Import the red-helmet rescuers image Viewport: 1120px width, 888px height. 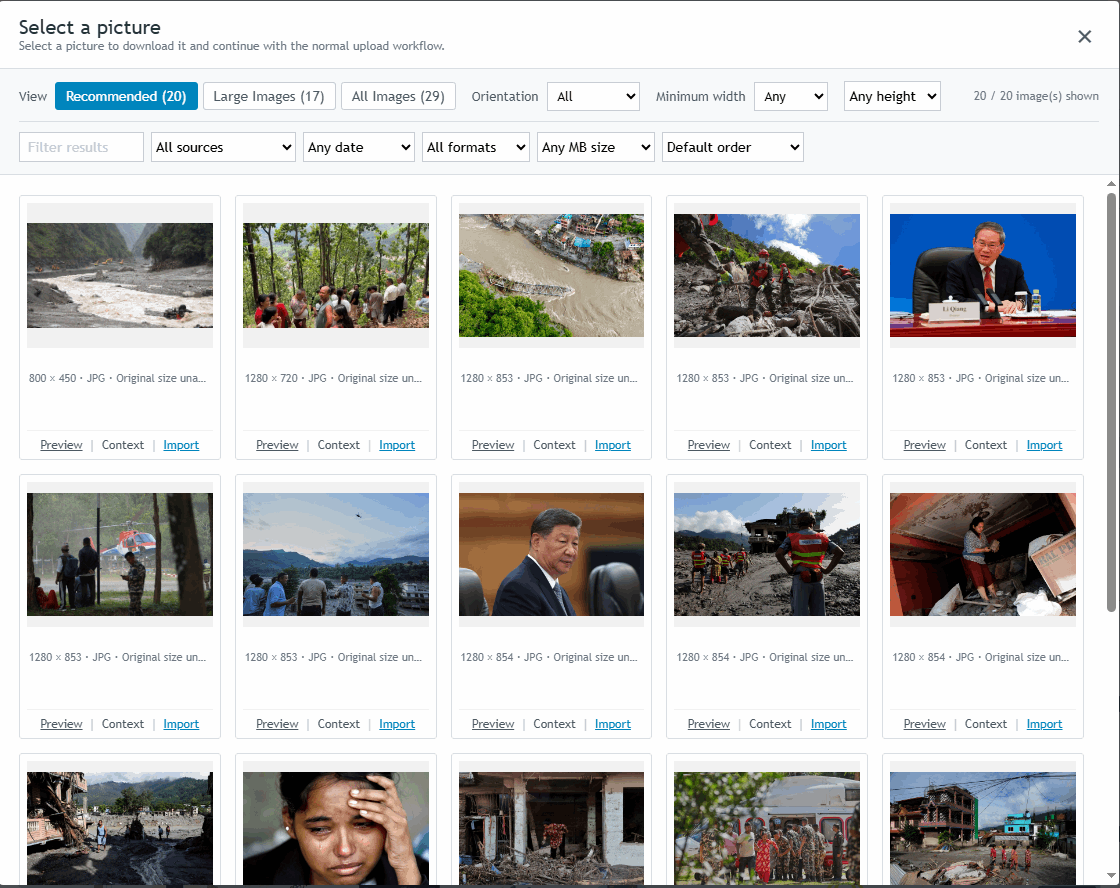(829, 445)
